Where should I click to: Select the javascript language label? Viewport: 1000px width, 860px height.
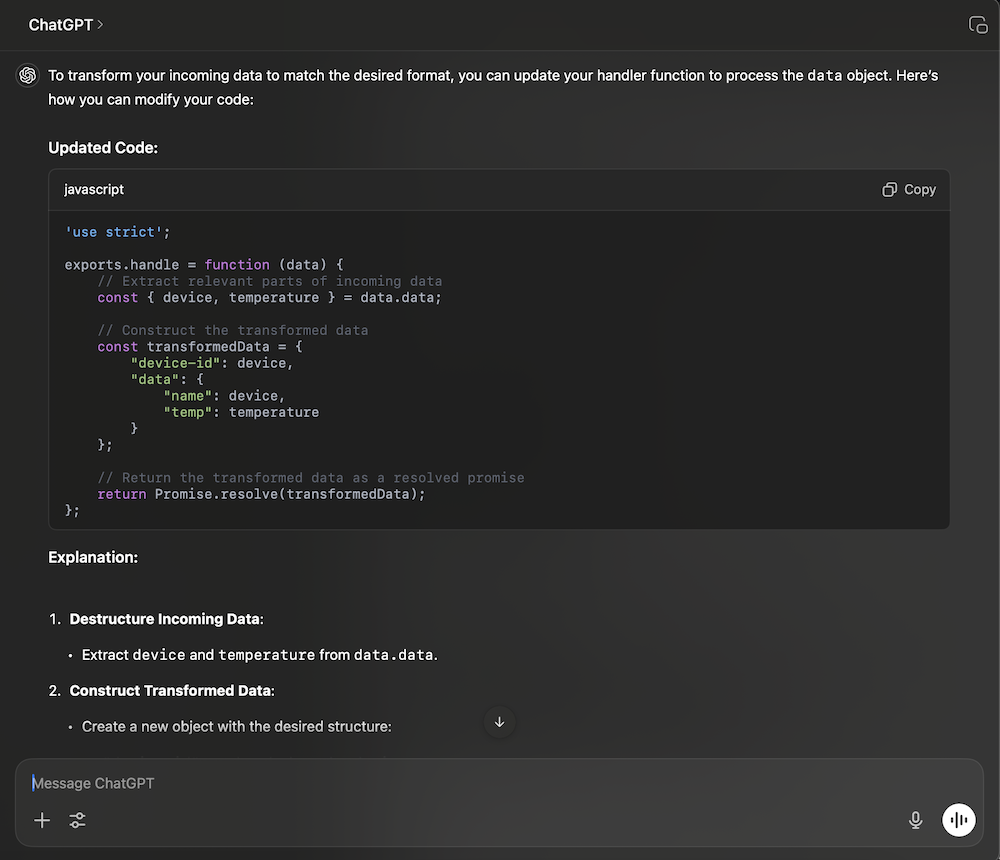93,189
